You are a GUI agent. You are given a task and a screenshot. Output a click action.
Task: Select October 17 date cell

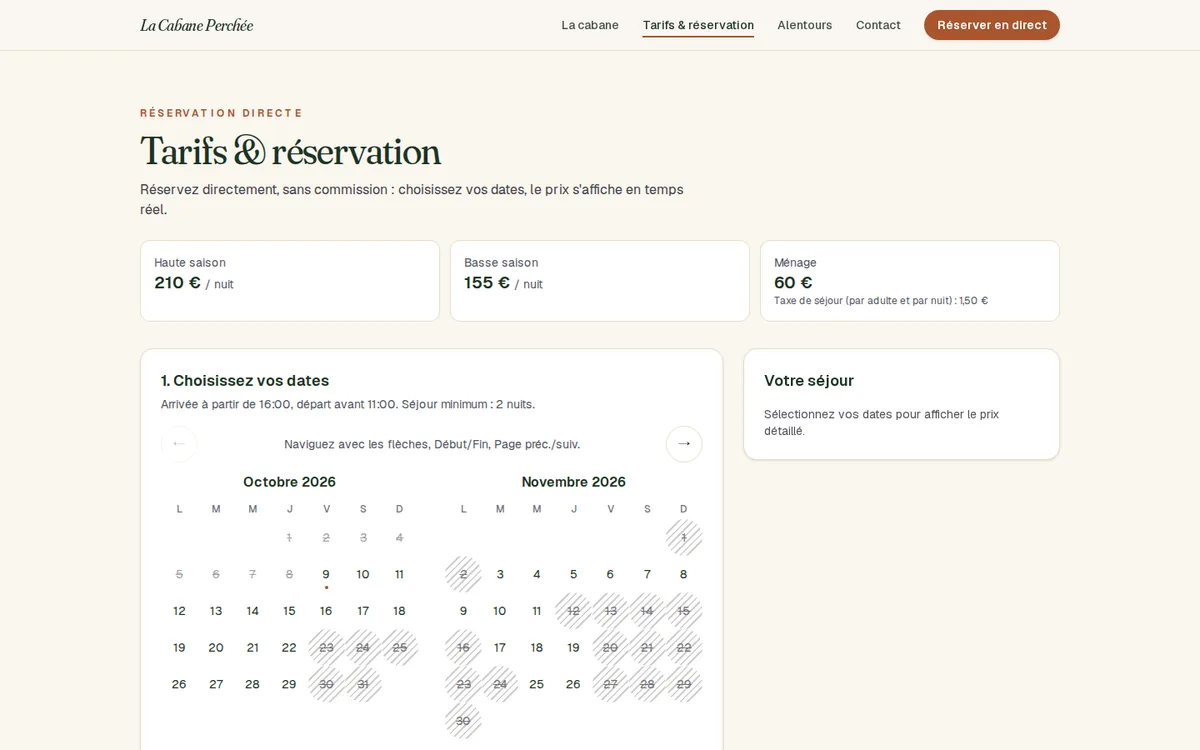pos(363,611)
